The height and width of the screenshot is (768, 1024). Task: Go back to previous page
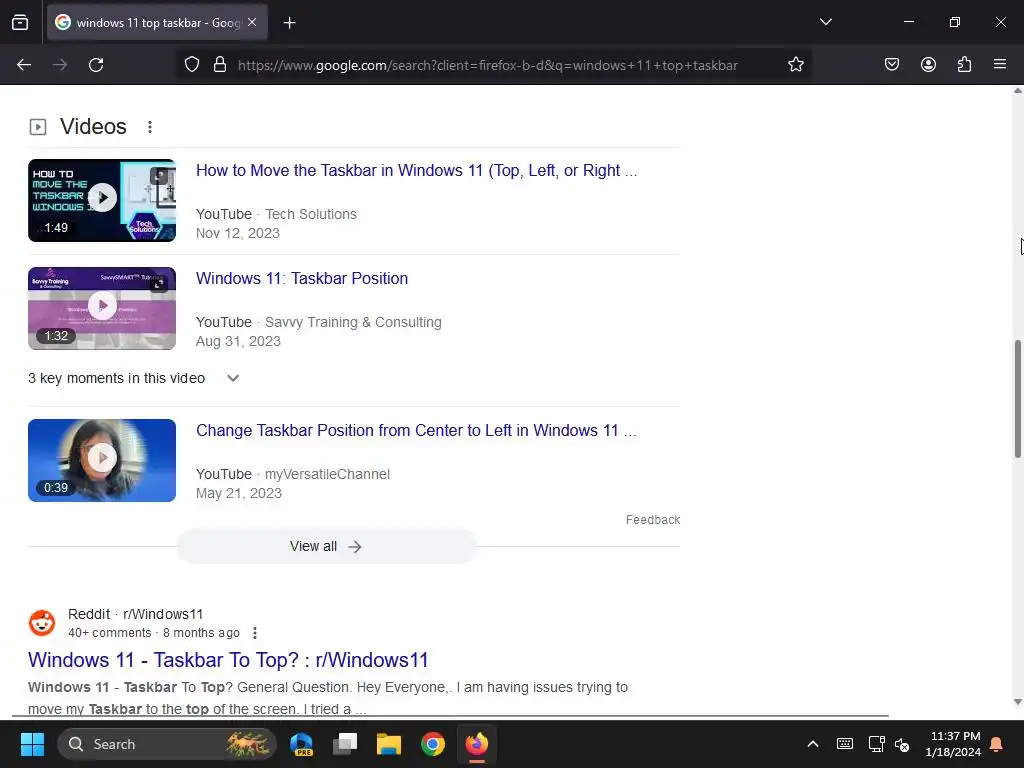coord(24,65)
